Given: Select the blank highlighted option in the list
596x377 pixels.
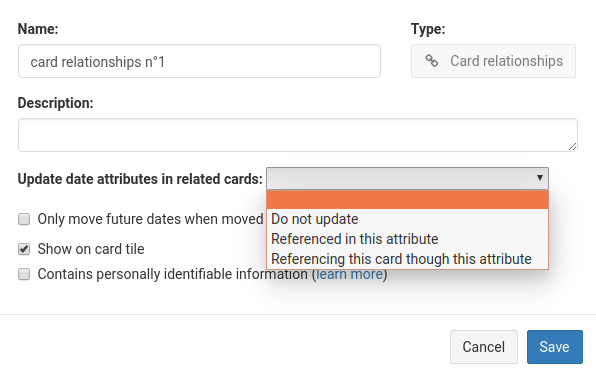Looking at the screenshot, I should pyautogui.click(x=407, y=200).
